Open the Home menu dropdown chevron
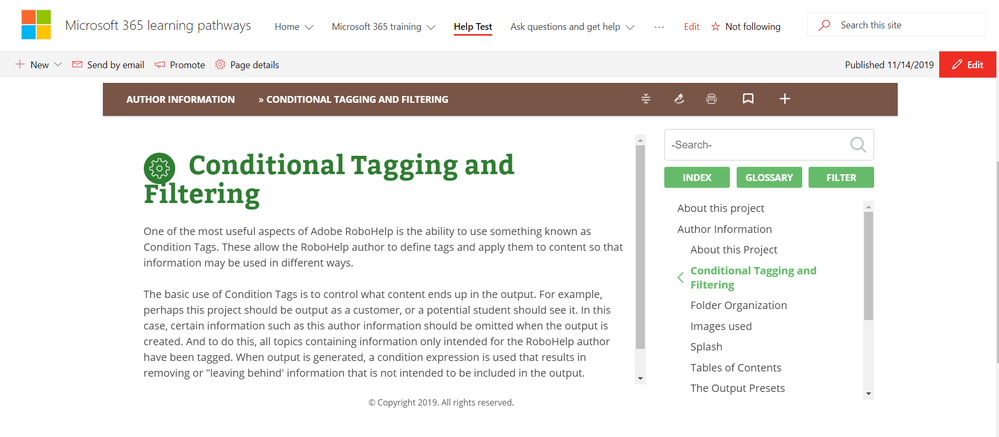 click(x=309, y=27)
